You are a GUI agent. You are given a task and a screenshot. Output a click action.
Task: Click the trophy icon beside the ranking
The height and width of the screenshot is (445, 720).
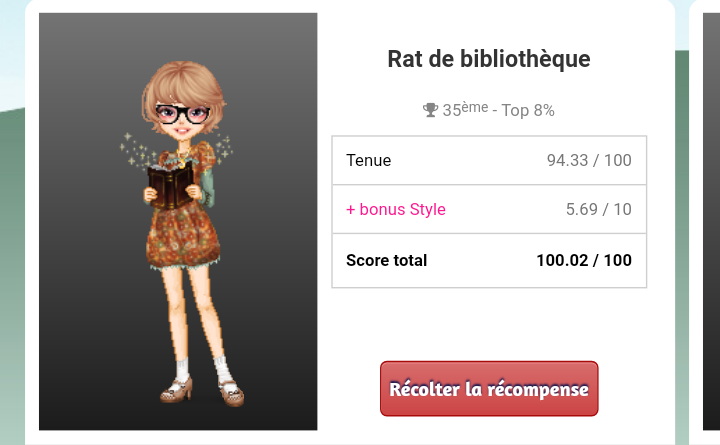click(430, 110)
